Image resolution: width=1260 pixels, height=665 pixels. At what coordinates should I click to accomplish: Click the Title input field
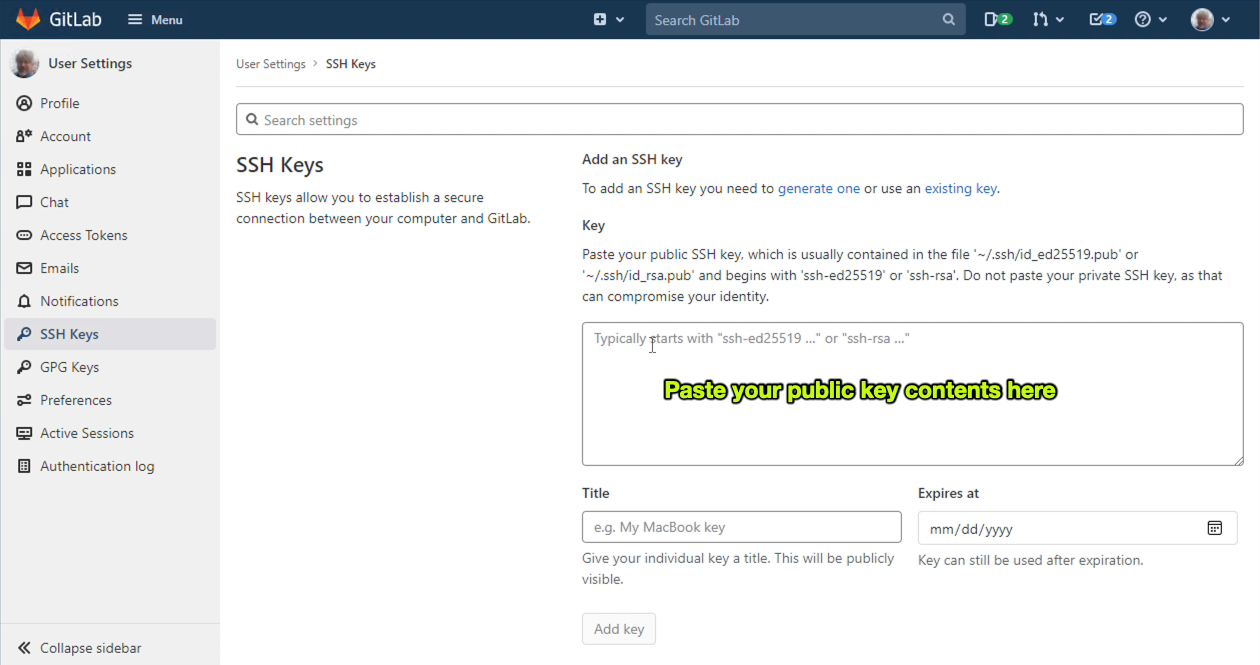tap(741, 527)
